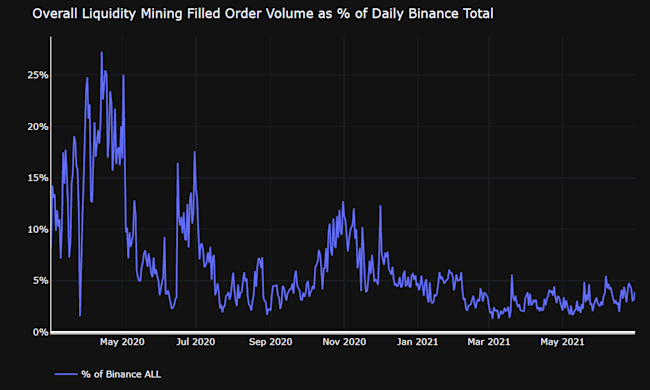Select the 5% y-axis label
Image resolution: width=650 pixels, height=390 pixels.
(40, 281)
